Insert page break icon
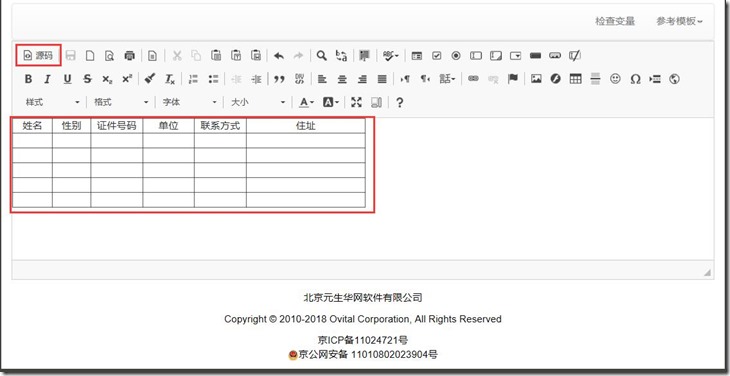Viewport: 730px width, 376px height. coord(655,79)
